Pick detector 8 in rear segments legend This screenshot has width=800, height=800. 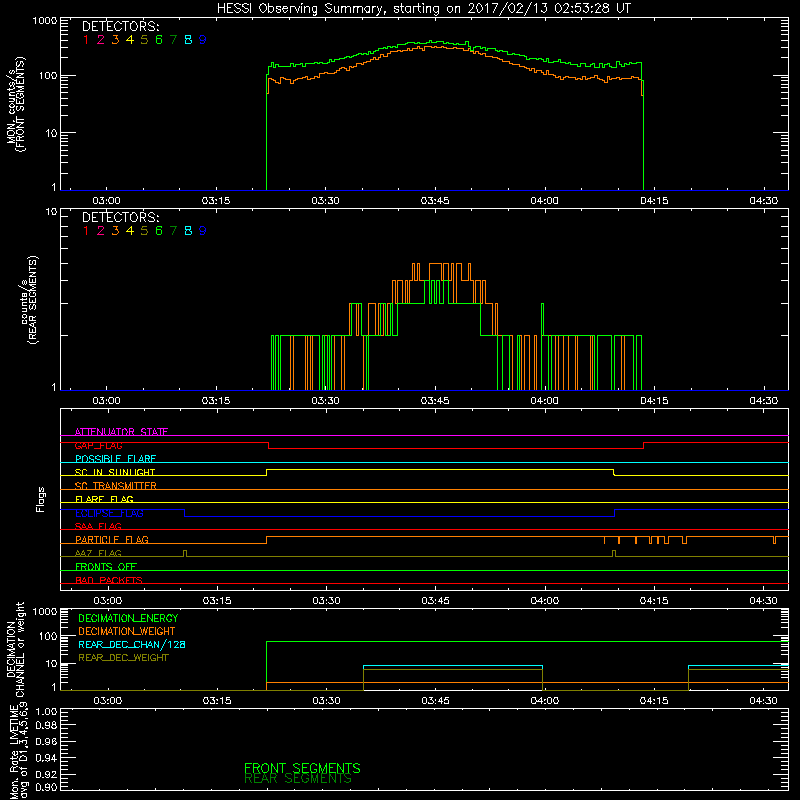point(188,231)
